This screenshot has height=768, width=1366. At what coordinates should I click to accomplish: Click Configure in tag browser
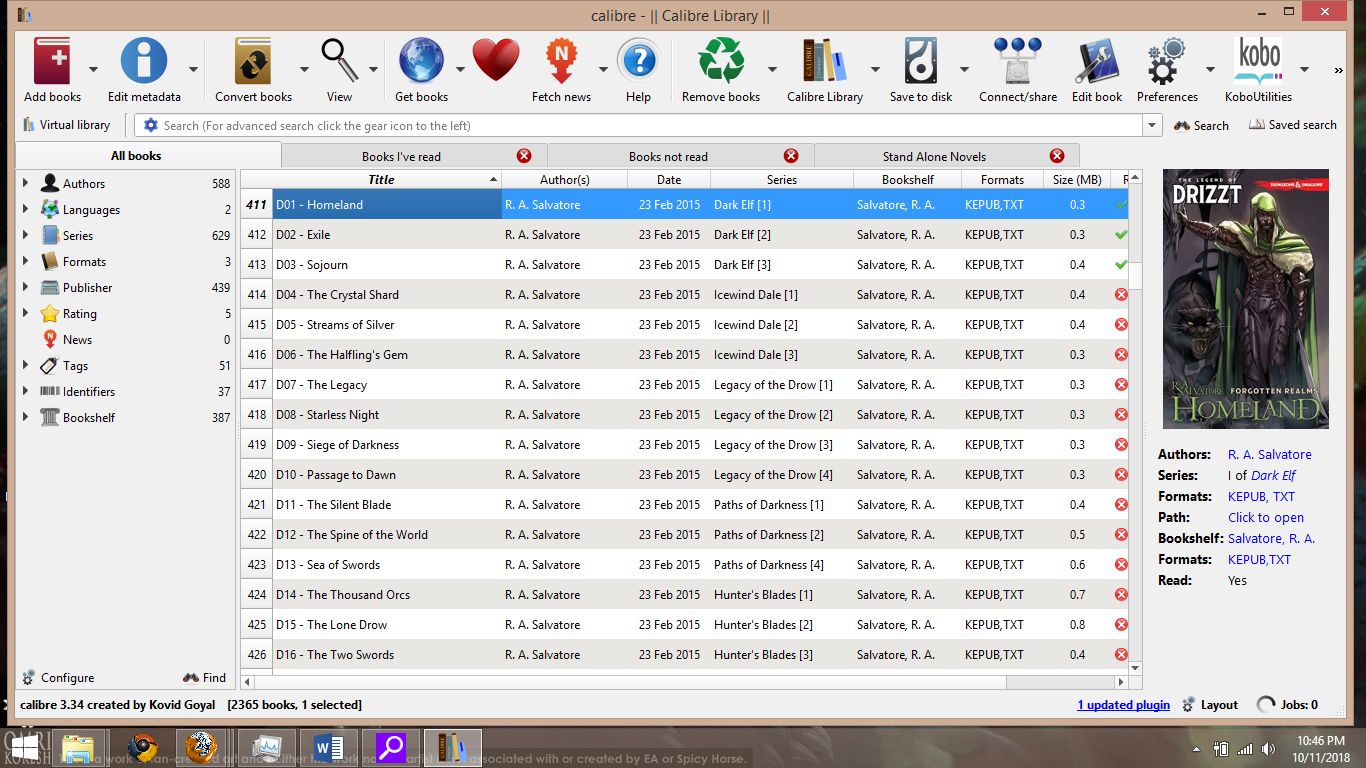(58, 677)
